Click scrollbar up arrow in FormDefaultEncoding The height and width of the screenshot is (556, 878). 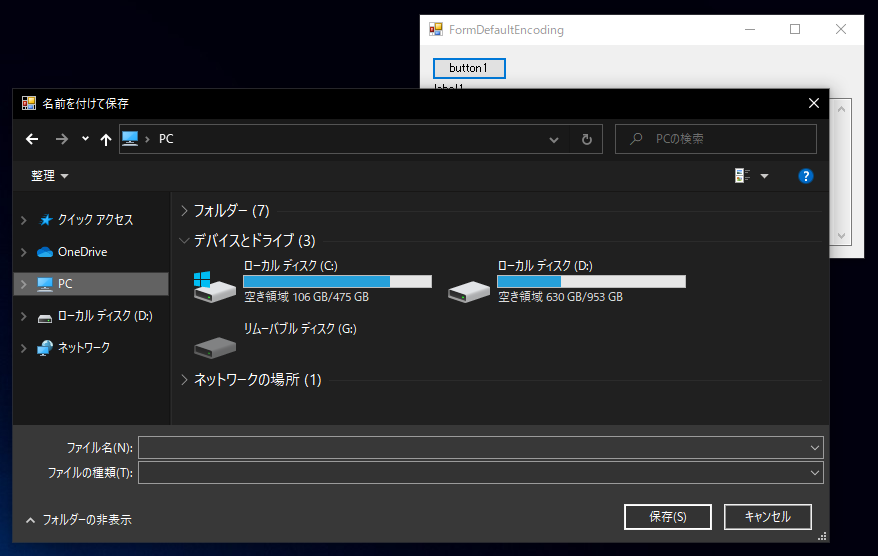click(x=841, y=109)
